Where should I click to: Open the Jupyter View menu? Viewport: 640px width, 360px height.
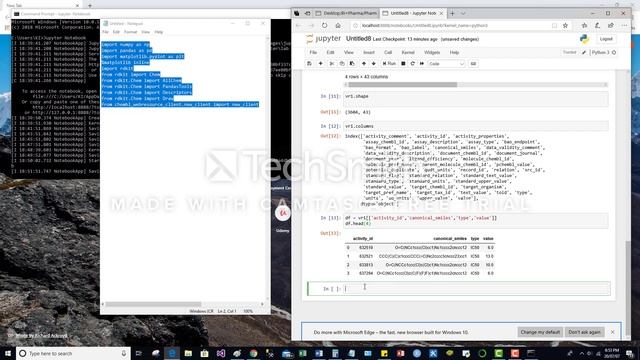(x=349, y=53)
